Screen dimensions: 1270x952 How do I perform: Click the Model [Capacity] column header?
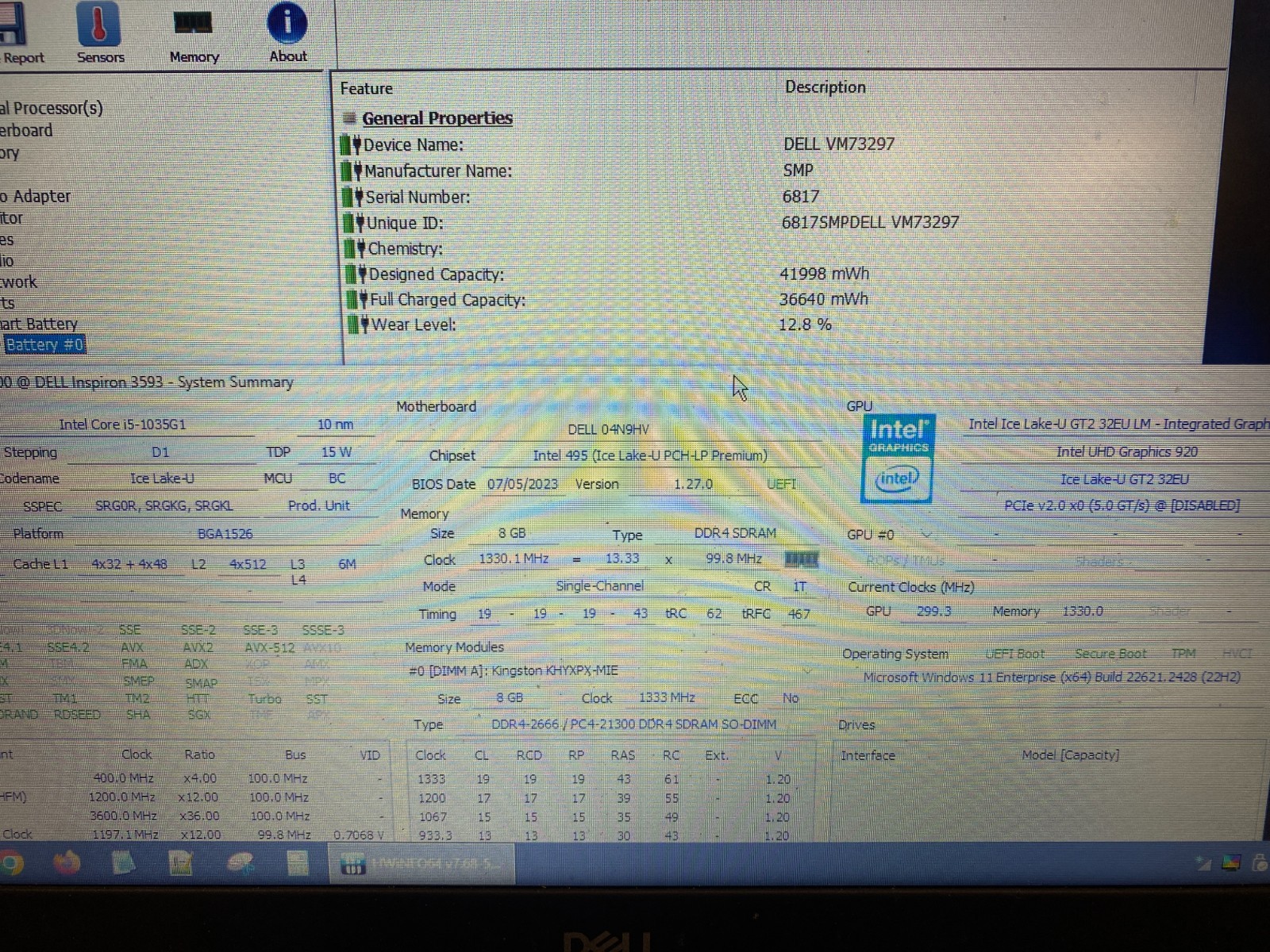[x=1070, y=755]
